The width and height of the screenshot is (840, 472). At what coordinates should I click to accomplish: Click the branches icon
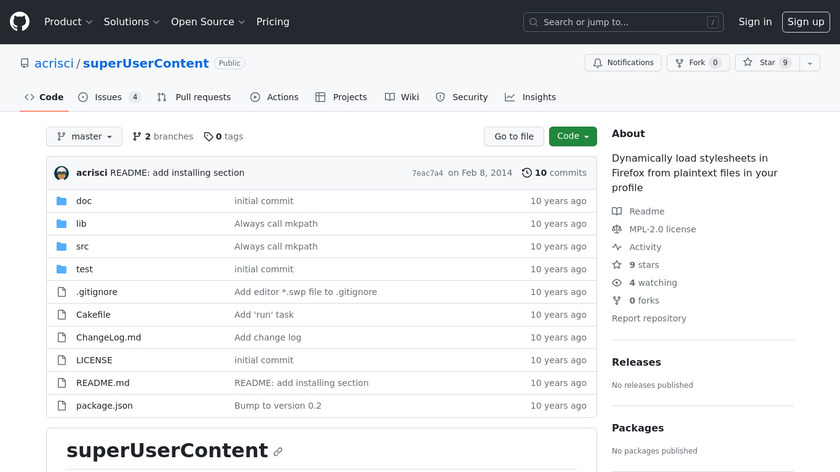[x=137, y=137]
